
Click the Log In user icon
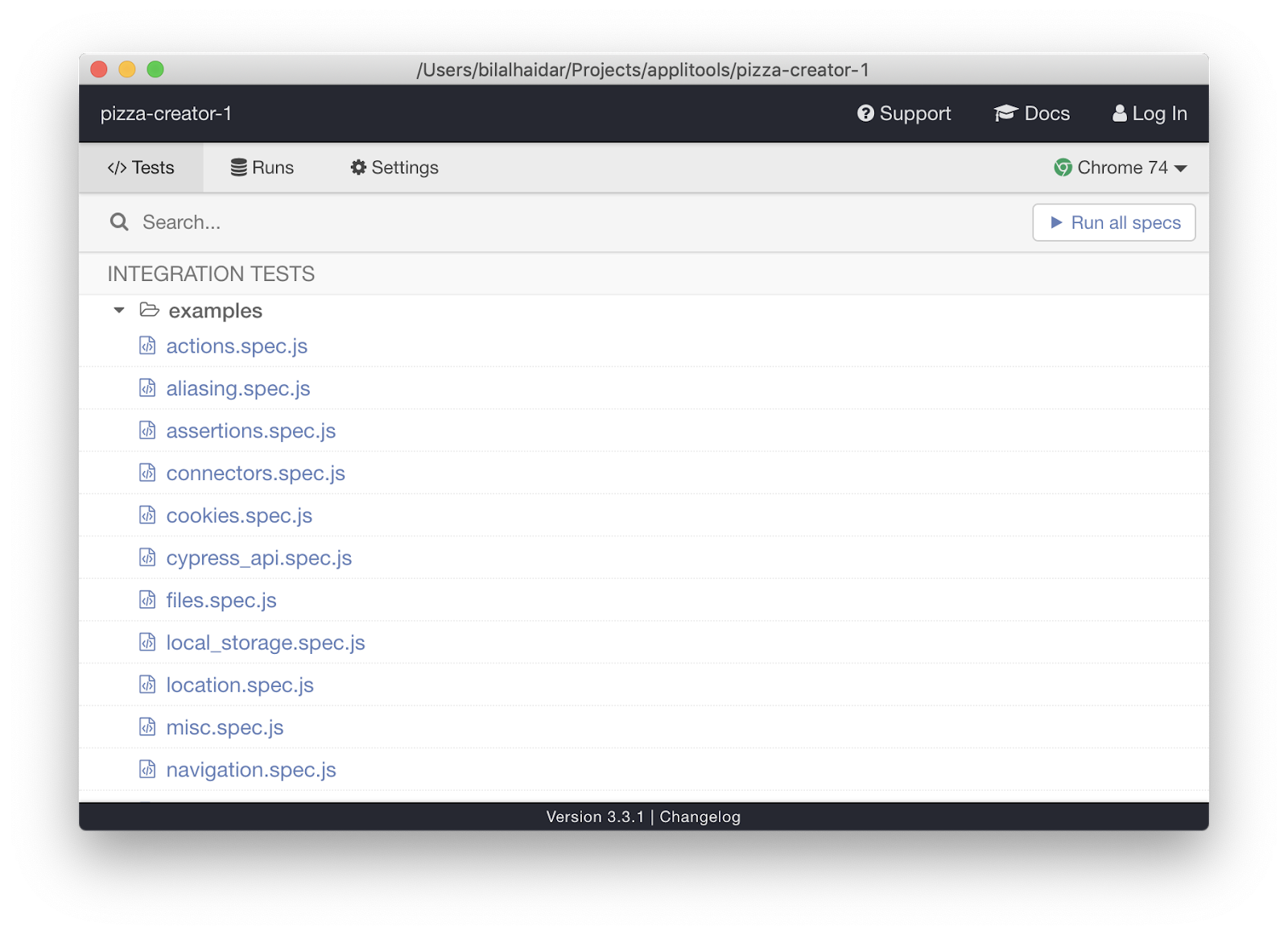(1119, 114)
